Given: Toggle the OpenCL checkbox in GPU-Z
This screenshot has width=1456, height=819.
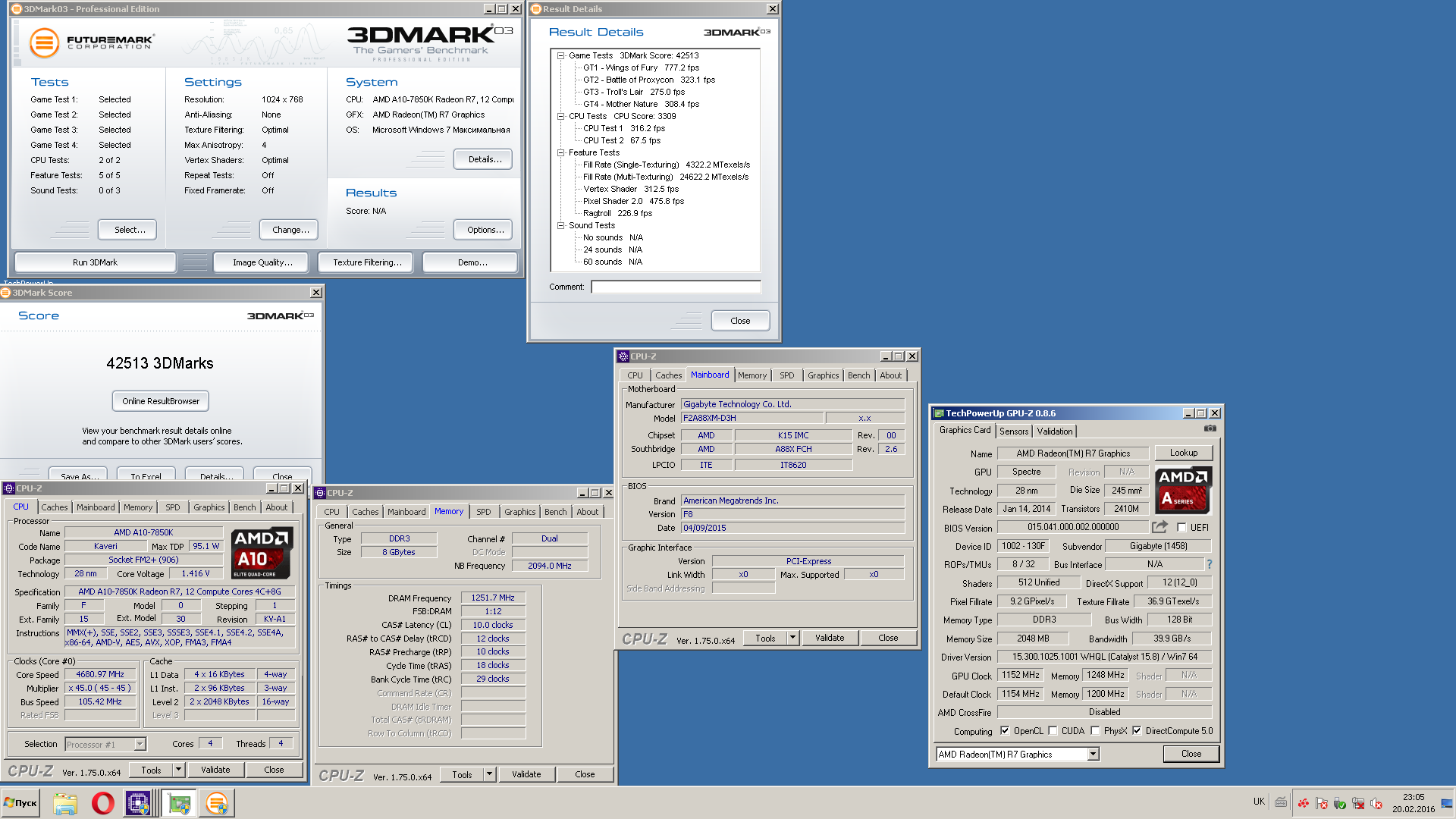Looking at the screenshot, I should coord(1005,731).
